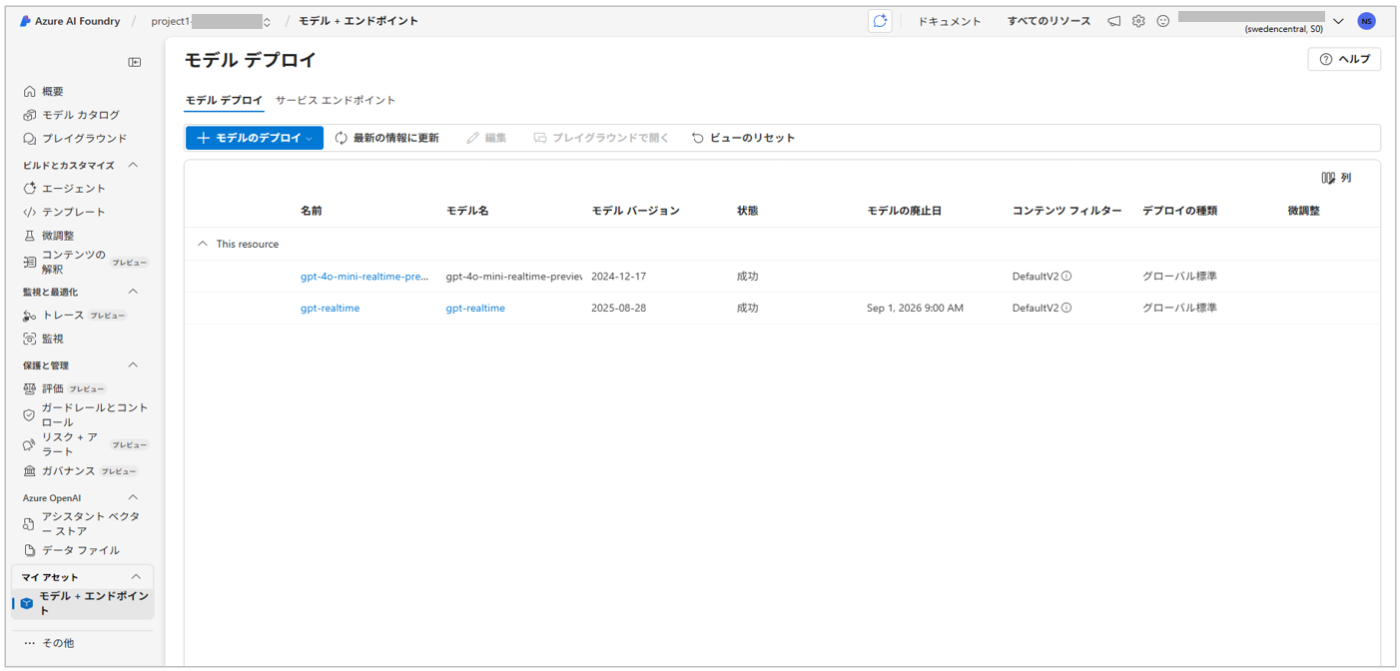Open gpt-4o-mini-realtime-pre... deployment link
The width and height of the screenshot is (1400, 671).
click(365, 276)
